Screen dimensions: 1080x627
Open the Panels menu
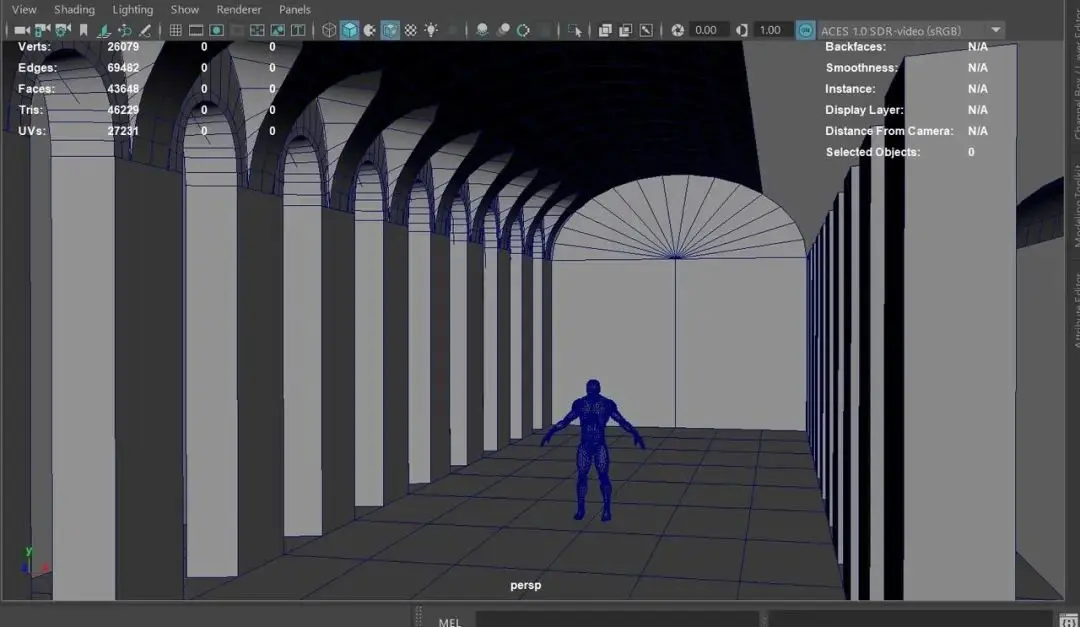295,10
